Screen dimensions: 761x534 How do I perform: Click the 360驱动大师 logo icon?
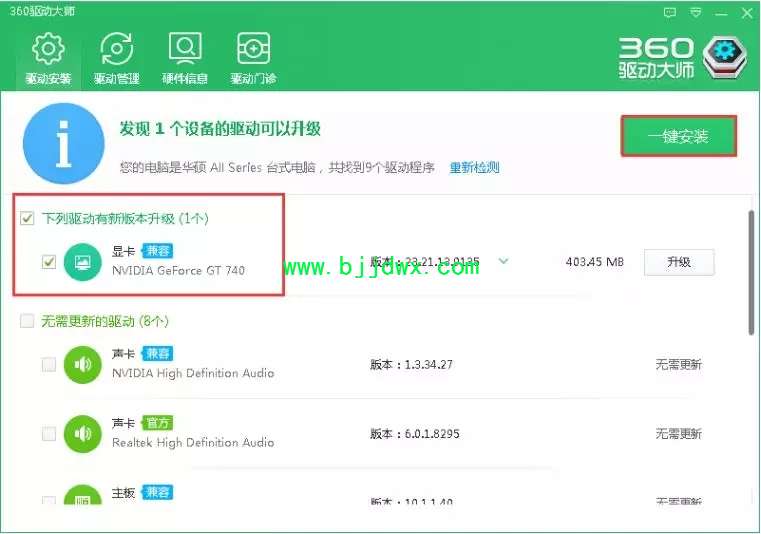pyautogui.click(x=725, y=57)
